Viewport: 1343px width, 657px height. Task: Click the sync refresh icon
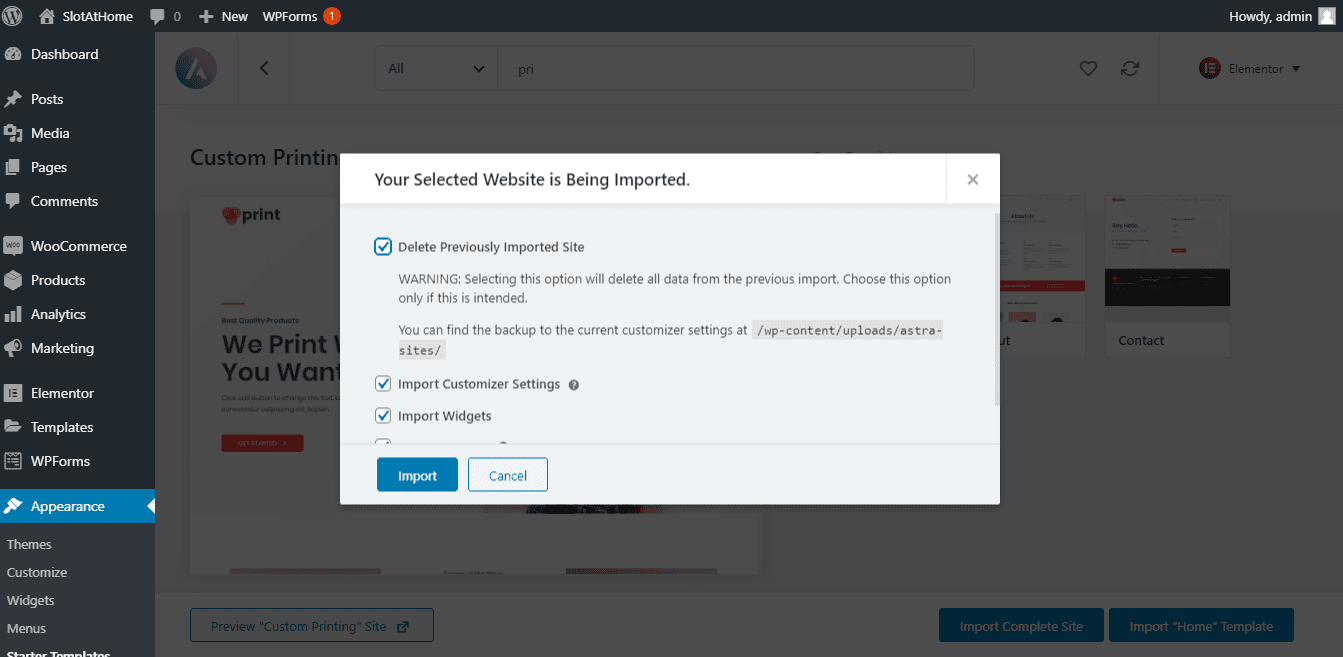pos(1130,69)
